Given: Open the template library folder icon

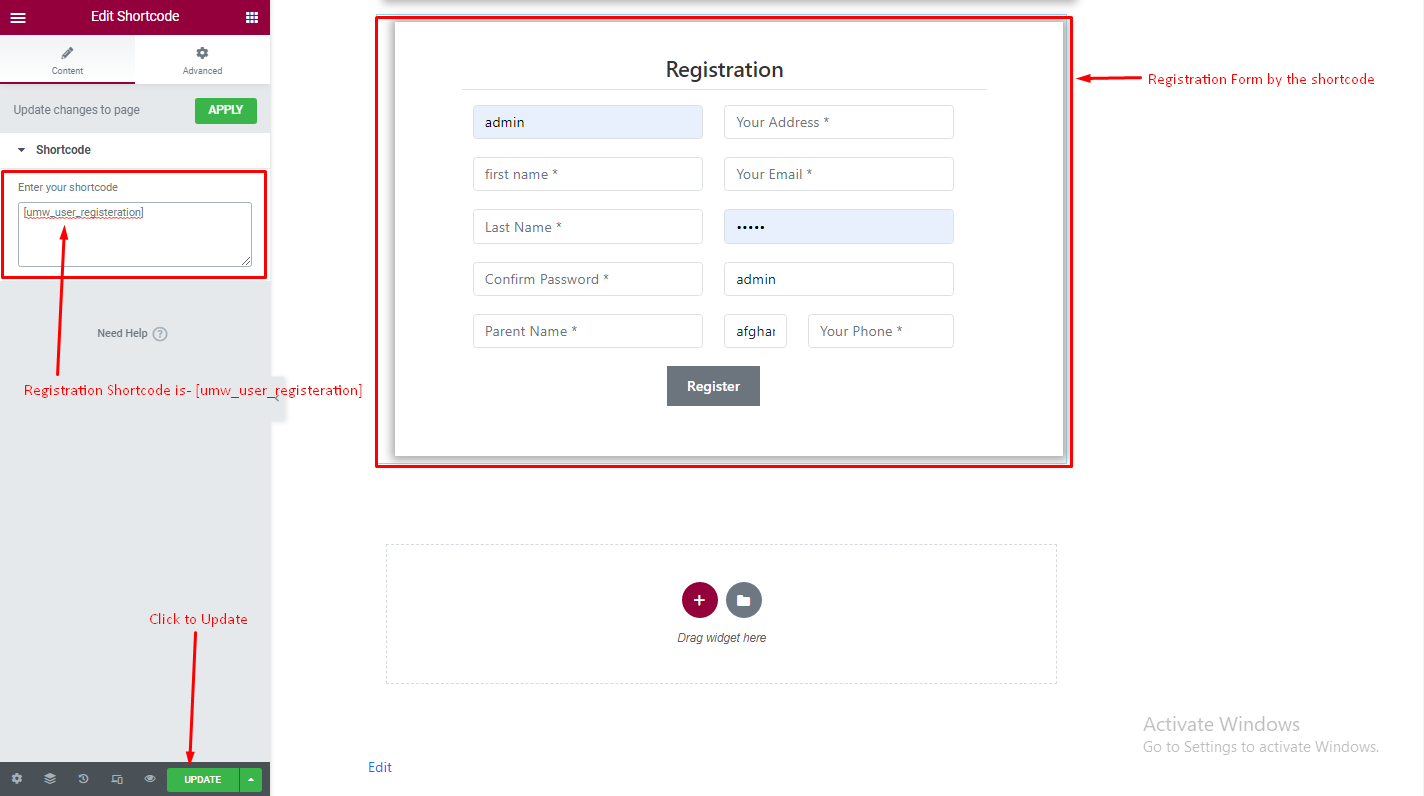Looking at the screenshot, I should coord(743,599).
